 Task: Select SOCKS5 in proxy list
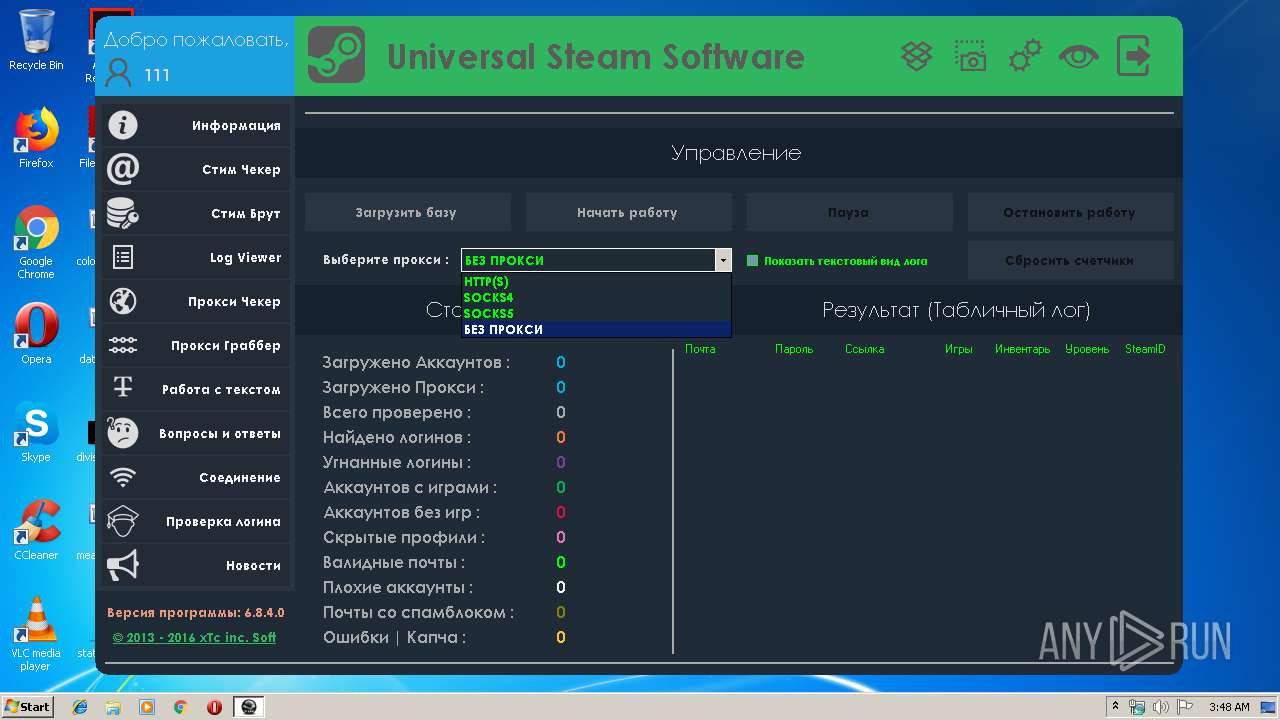click(596, 313)
